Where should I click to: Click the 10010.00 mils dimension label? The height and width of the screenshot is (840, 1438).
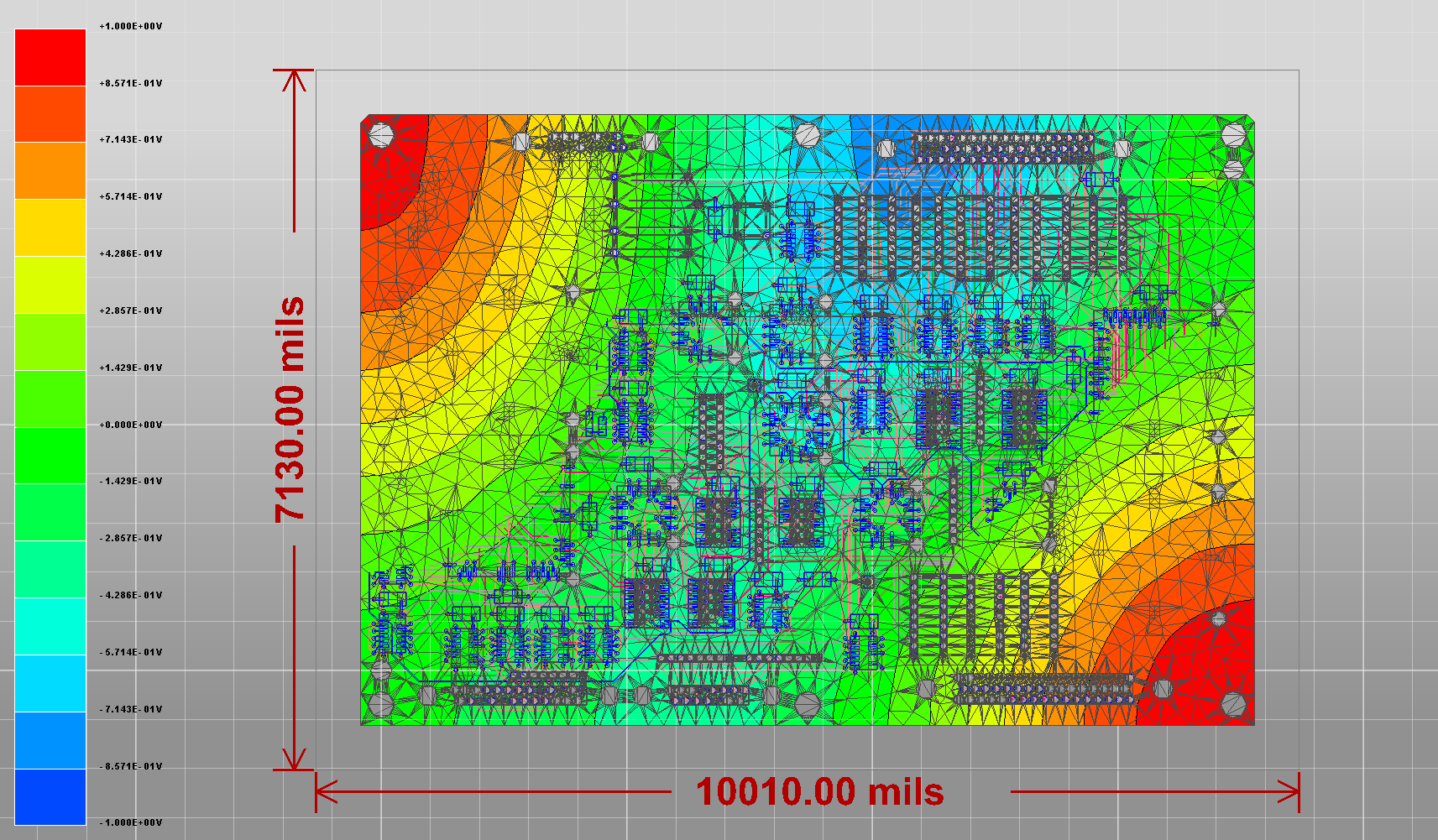tap(818, 791)
